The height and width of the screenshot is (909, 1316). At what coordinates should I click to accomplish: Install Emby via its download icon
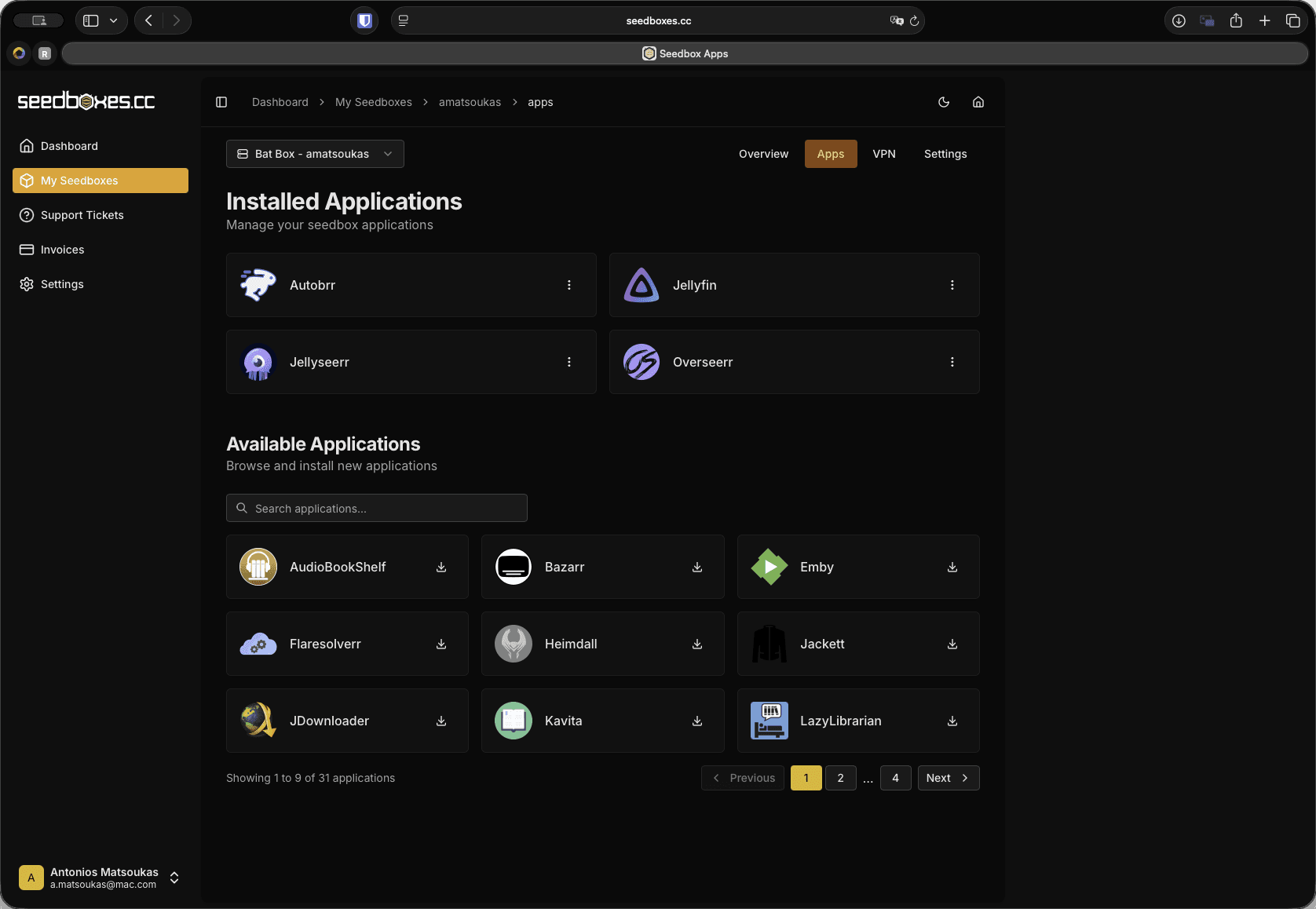coord(952,567)
